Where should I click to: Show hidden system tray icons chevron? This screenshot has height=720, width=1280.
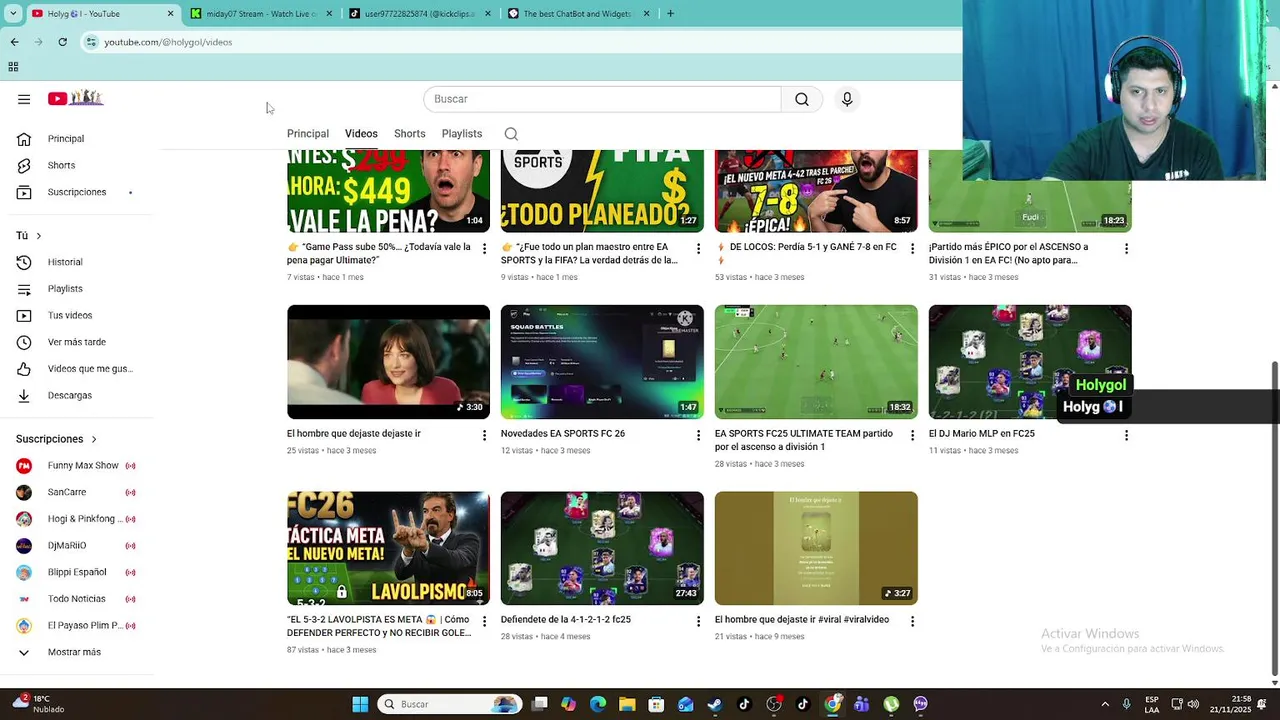1105,704
